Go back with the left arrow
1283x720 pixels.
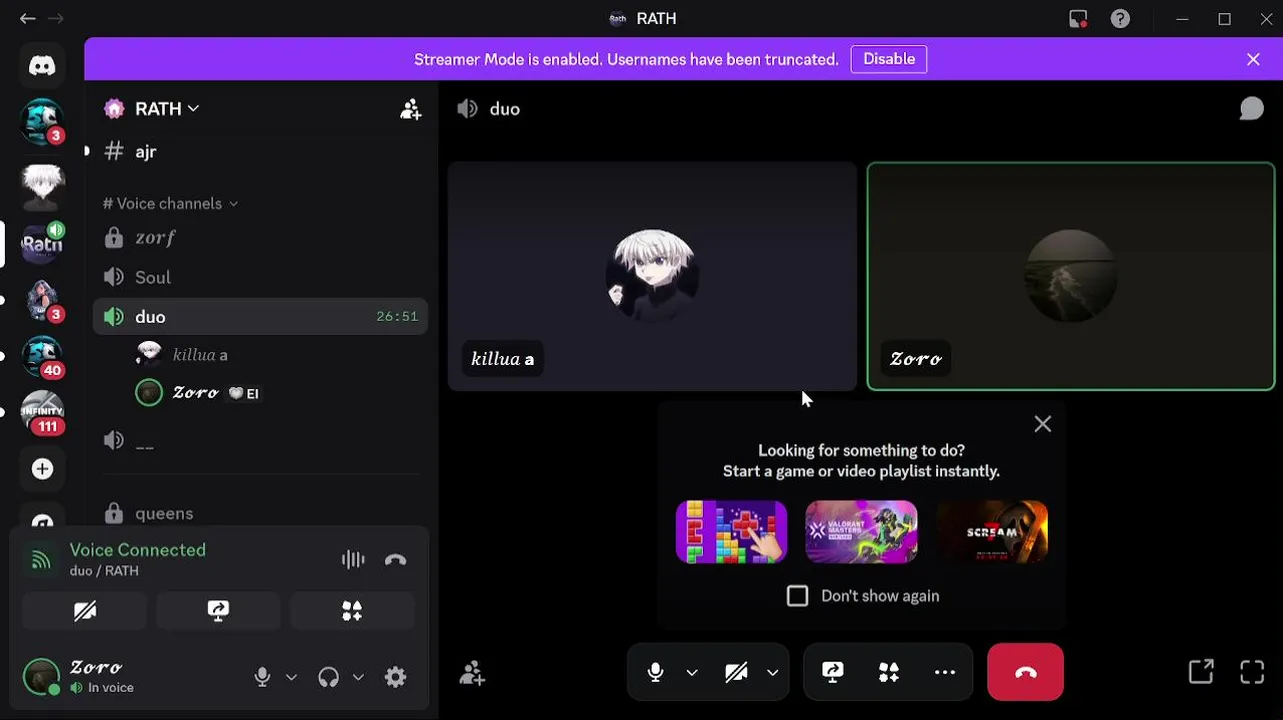pyautogui.click(x=28, y=18)
